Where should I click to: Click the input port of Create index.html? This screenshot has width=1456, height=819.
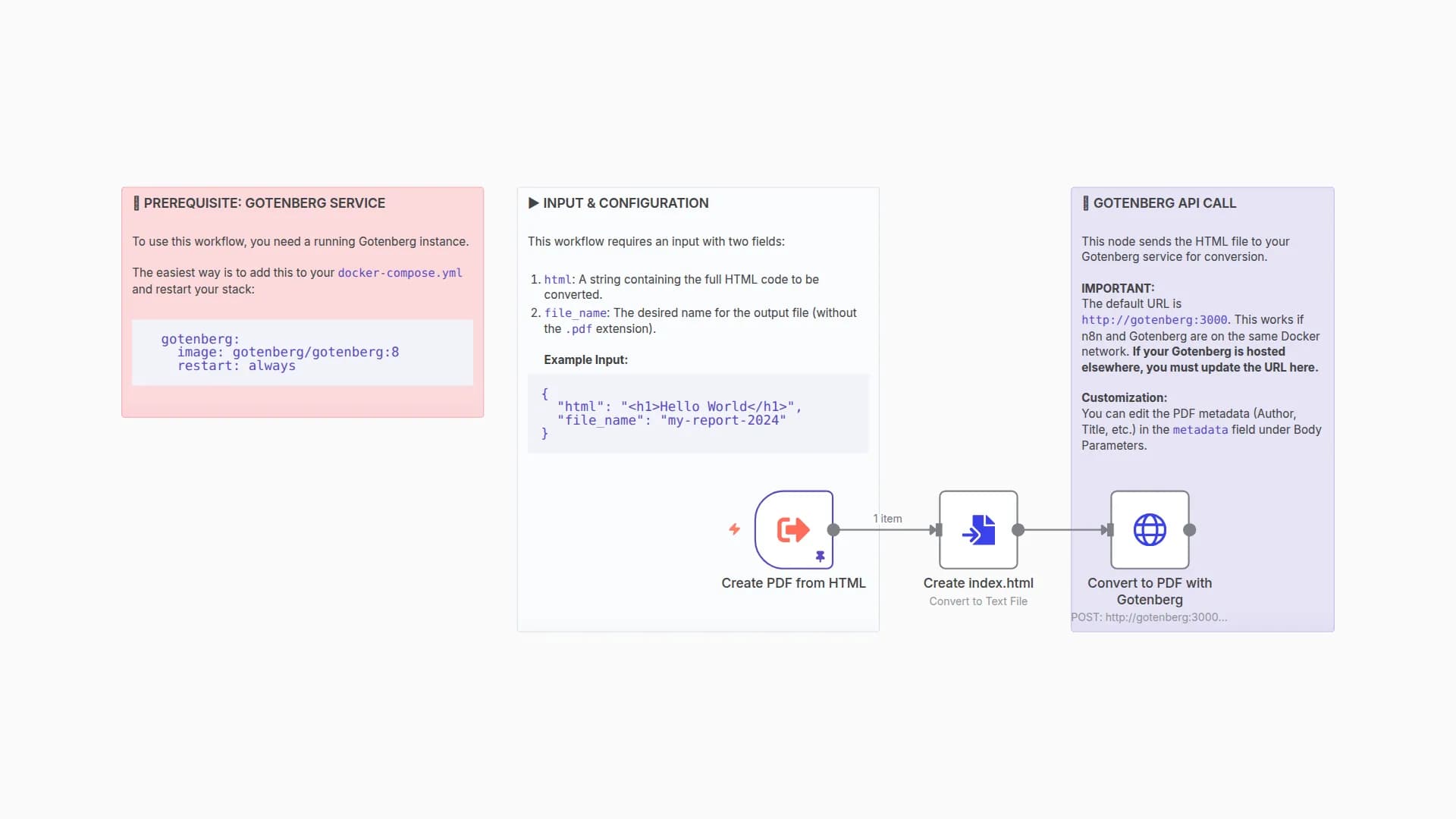click(x=939, y=530)
